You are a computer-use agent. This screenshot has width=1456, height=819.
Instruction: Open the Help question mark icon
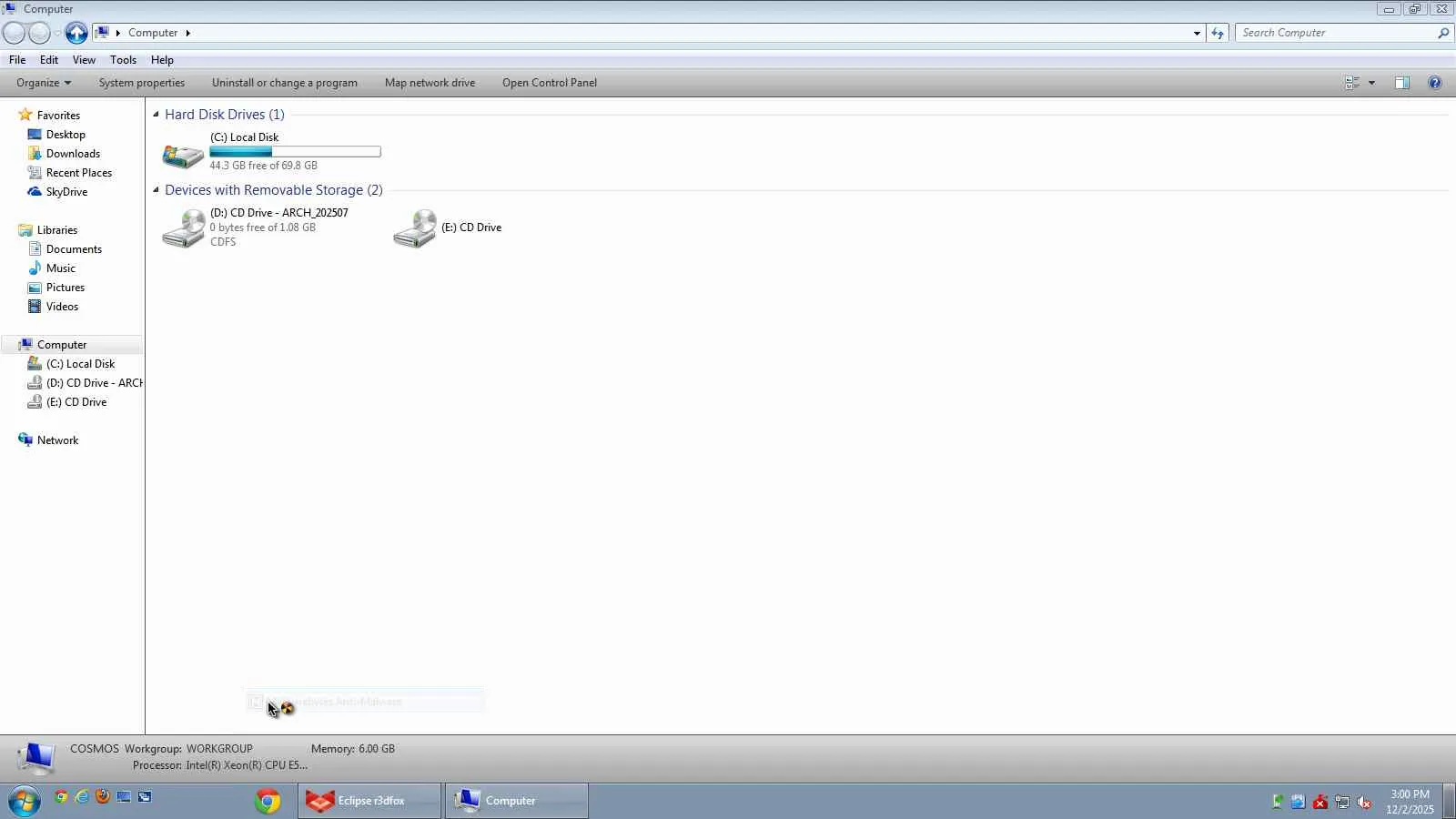click(1435, 83)
